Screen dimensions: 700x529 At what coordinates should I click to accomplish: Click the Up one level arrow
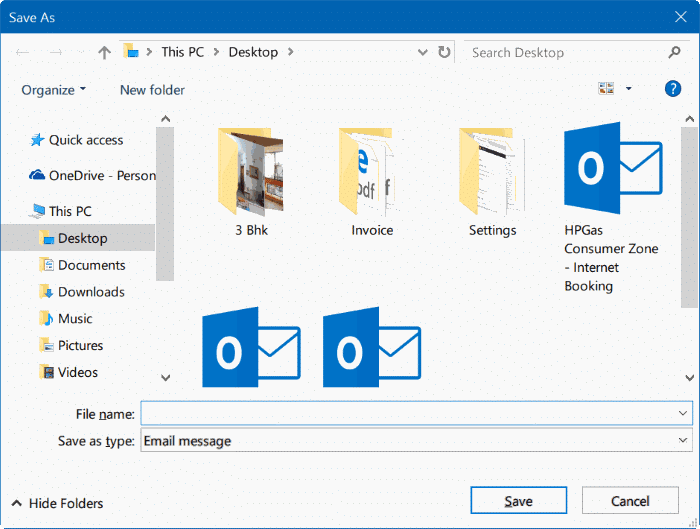104,53
